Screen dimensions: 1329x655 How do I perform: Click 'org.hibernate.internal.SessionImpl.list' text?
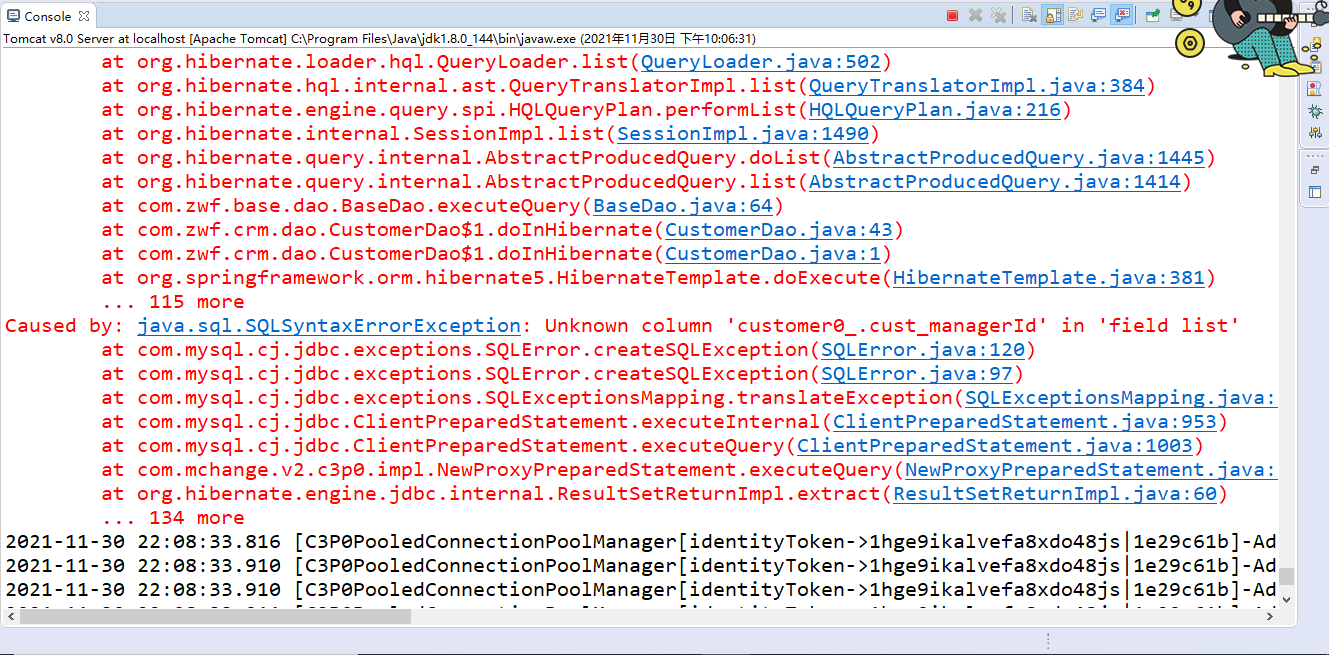tap(371, 134)
